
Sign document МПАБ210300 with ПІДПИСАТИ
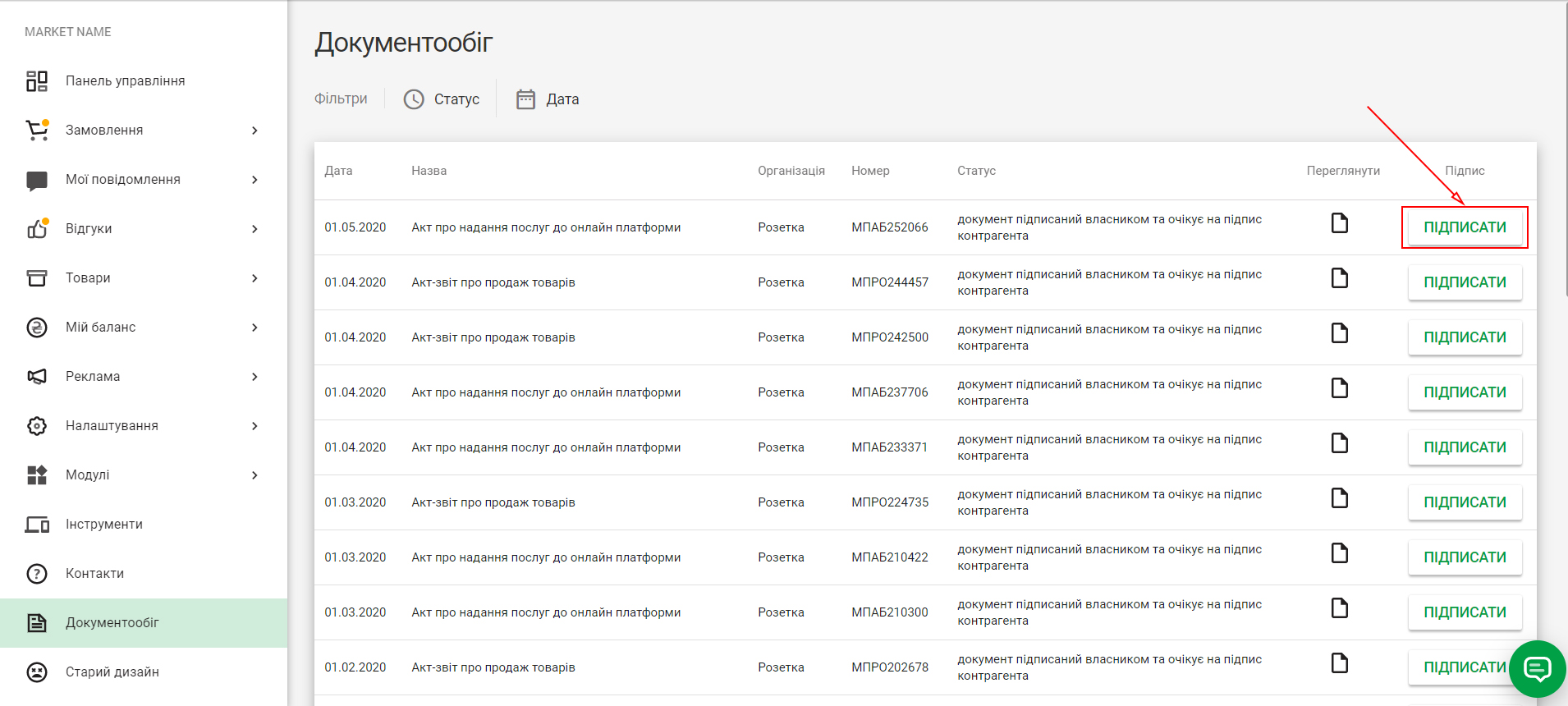point(1465,612)
